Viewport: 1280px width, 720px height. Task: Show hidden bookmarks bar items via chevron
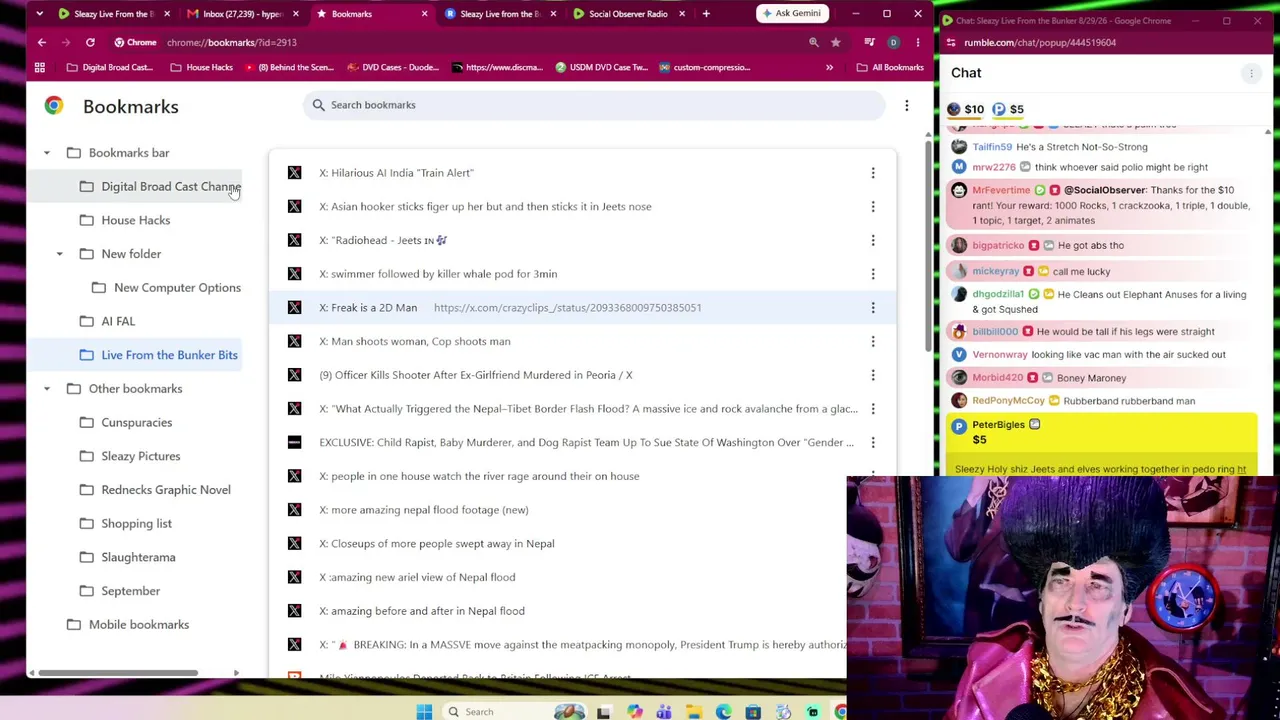pos(829,67)
